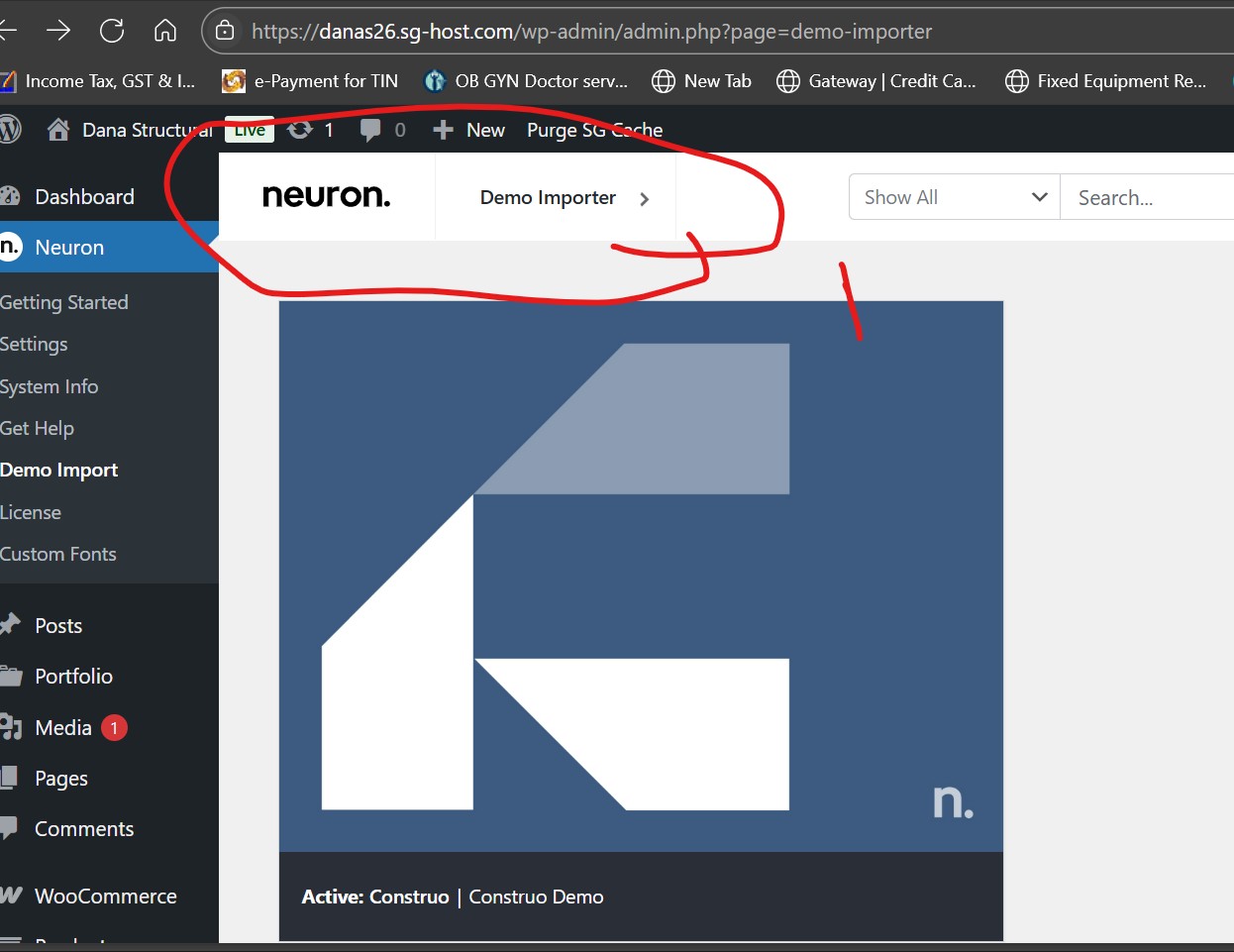The height and width of the screenshot is (952, 1234).
Task: Click the demo Search field
Action: click(x=1147, y=197)
